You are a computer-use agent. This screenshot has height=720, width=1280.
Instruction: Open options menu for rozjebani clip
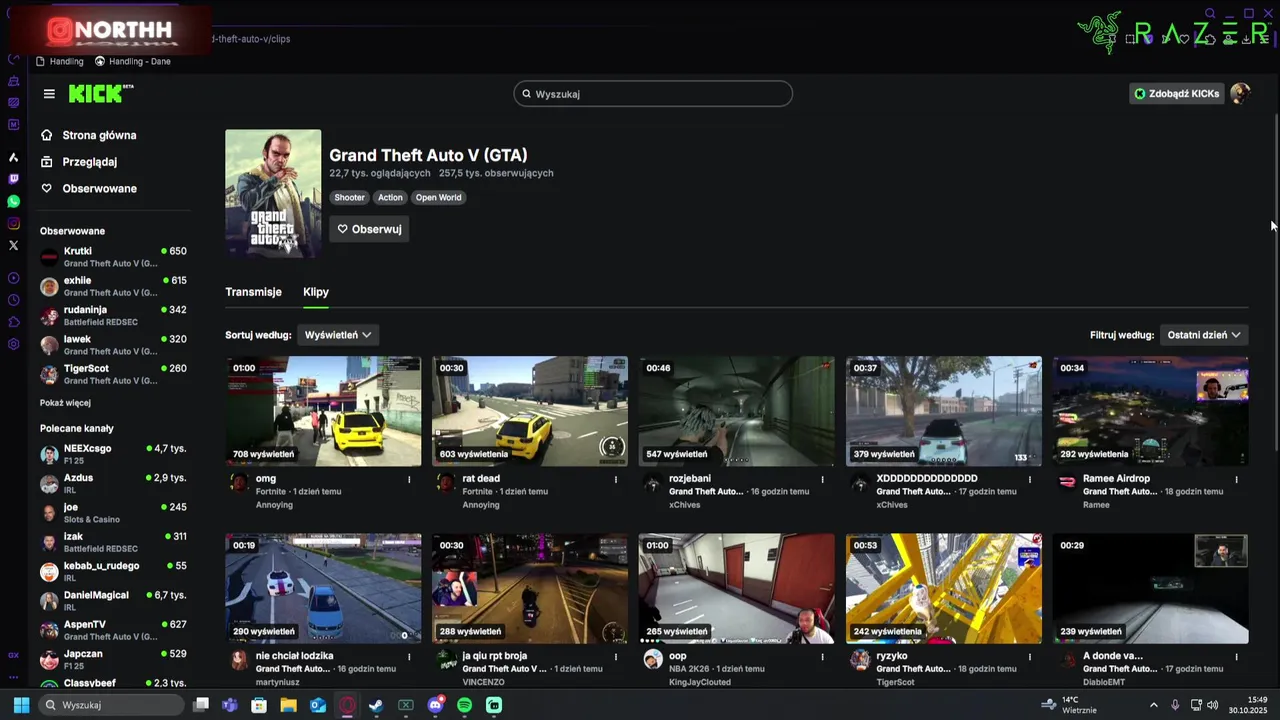click(823, 479)
